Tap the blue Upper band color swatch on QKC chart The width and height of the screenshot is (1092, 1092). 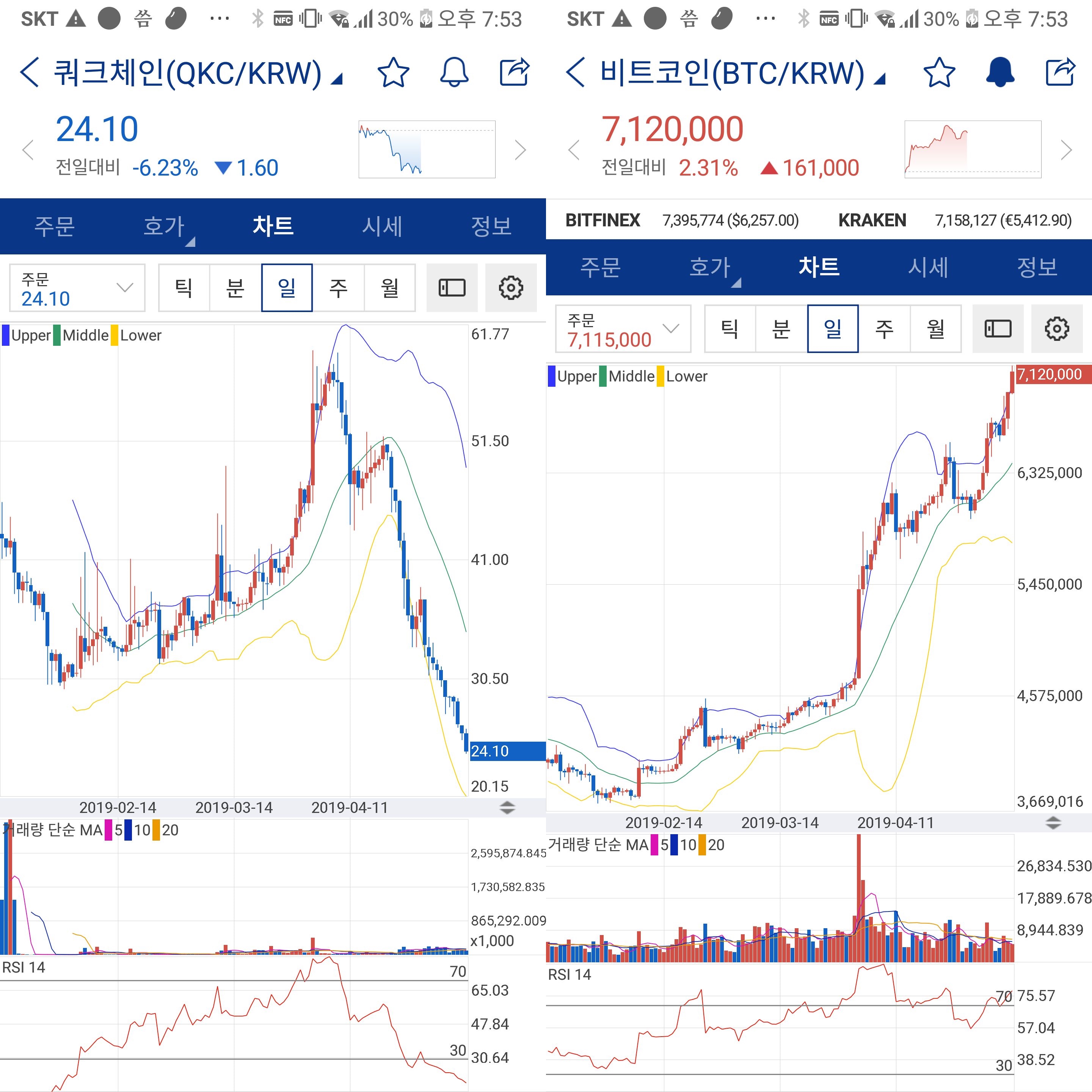pyautogui.click(x=6, y=335)
